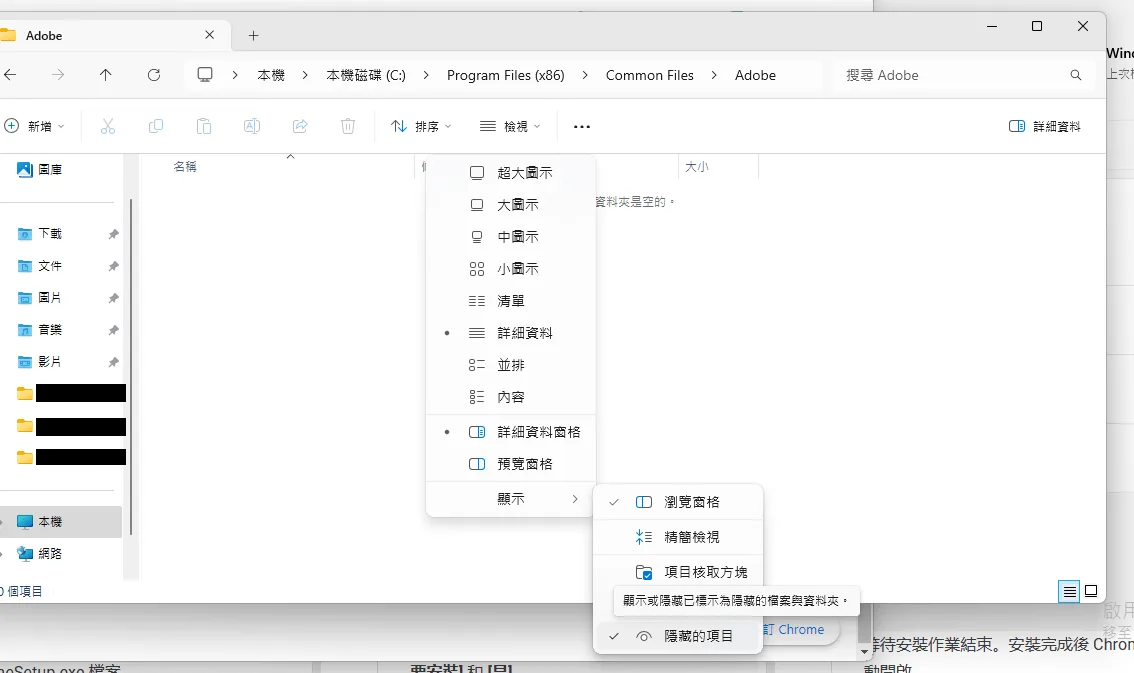The width and height of the screenshot is (1134, 673).
Task: Select 本機 in the navigation pane
Action: click(x=61, y=522)
